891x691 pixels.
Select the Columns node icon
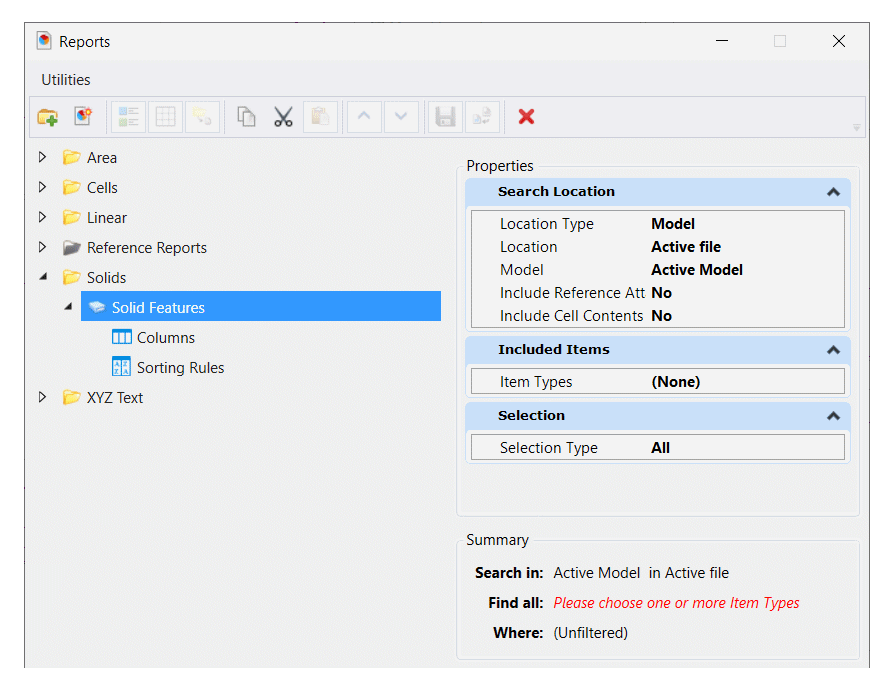click(x=122, y=338)
